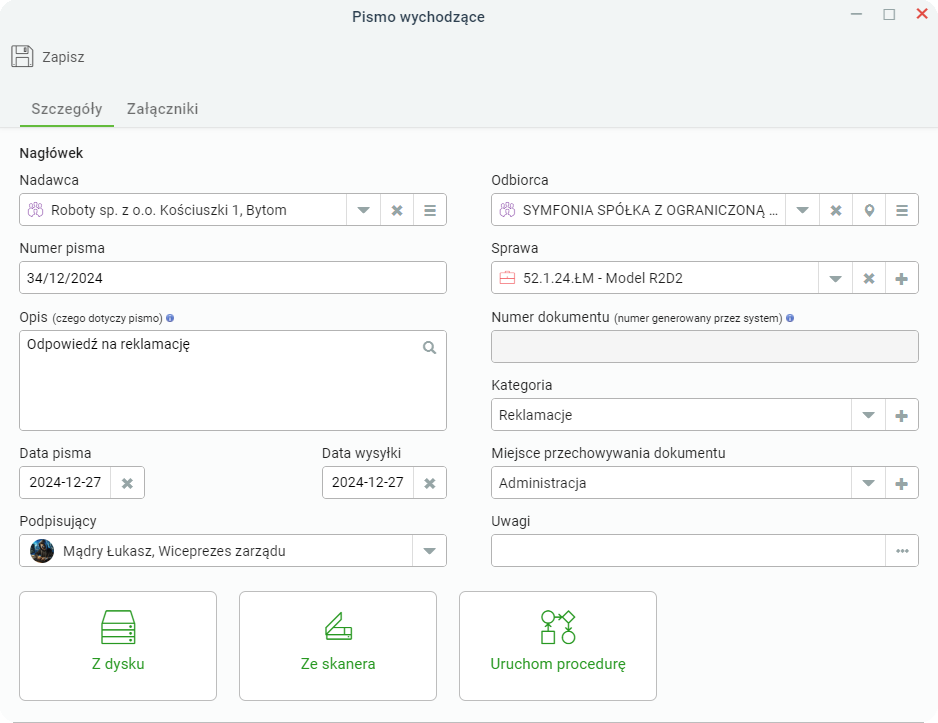Click the Z dysku button
This screenshot has height=723, width=938.
click(x=118, y=646)
